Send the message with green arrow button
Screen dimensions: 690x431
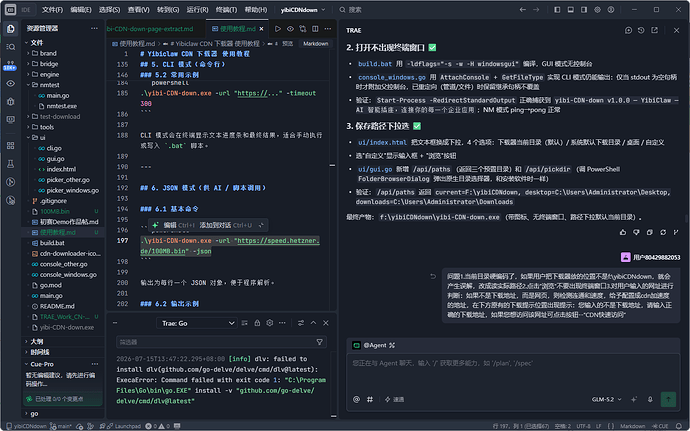668,399
